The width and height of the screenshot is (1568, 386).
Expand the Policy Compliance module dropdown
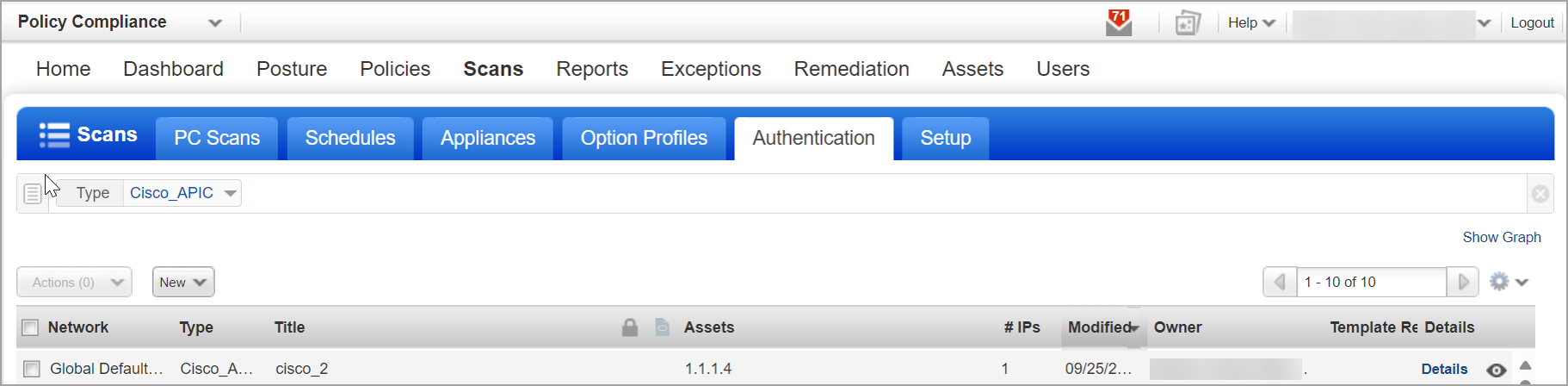215,23
